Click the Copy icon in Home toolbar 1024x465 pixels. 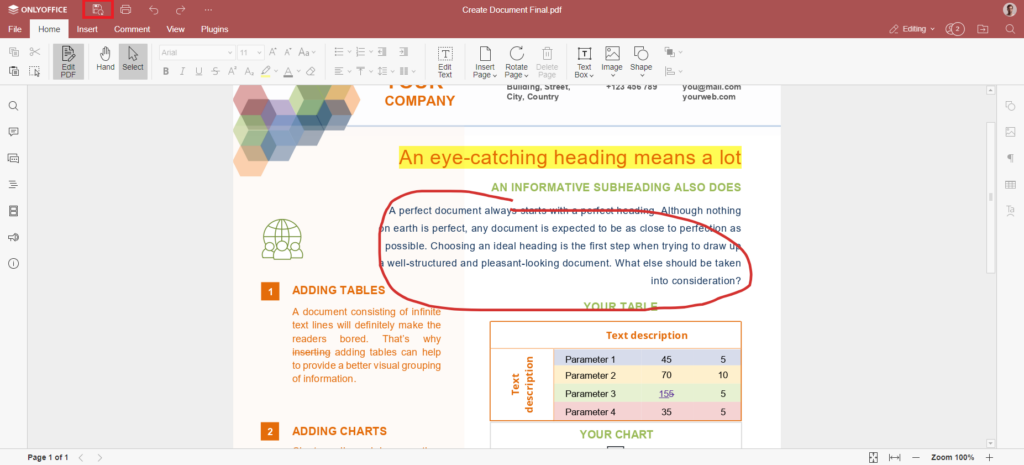pos(14,52)
